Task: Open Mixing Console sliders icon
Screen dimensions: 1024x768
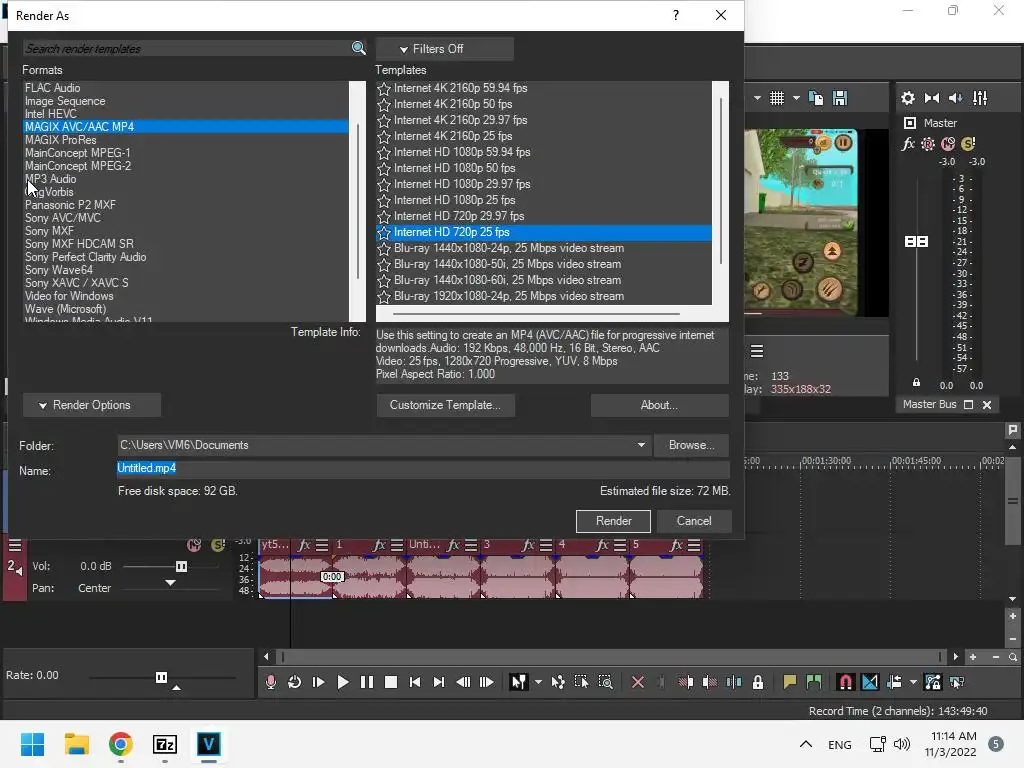Action: pos(980,98)
